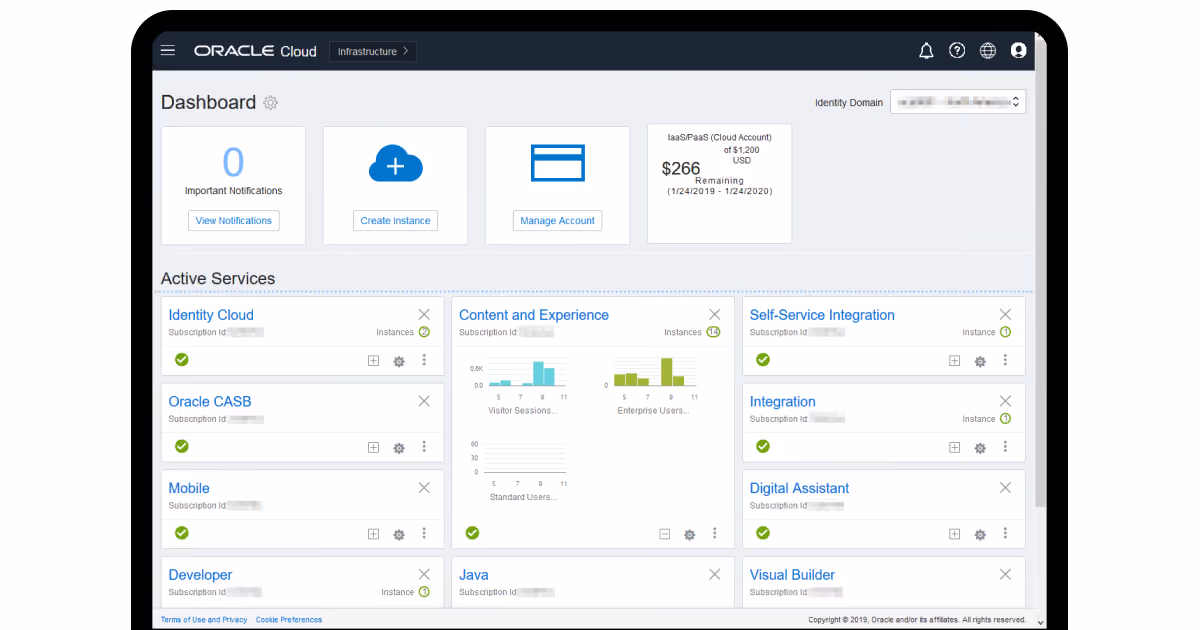Open the Java service link

point(474,575)
